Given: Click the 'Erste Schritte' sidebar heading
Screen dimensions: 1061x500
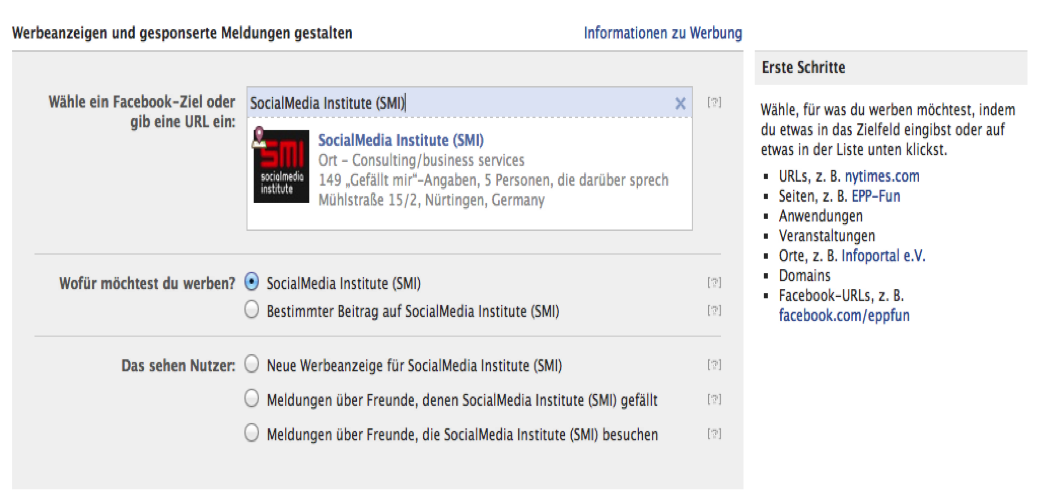Looking at the screenshot, I should tap(803, 68).
